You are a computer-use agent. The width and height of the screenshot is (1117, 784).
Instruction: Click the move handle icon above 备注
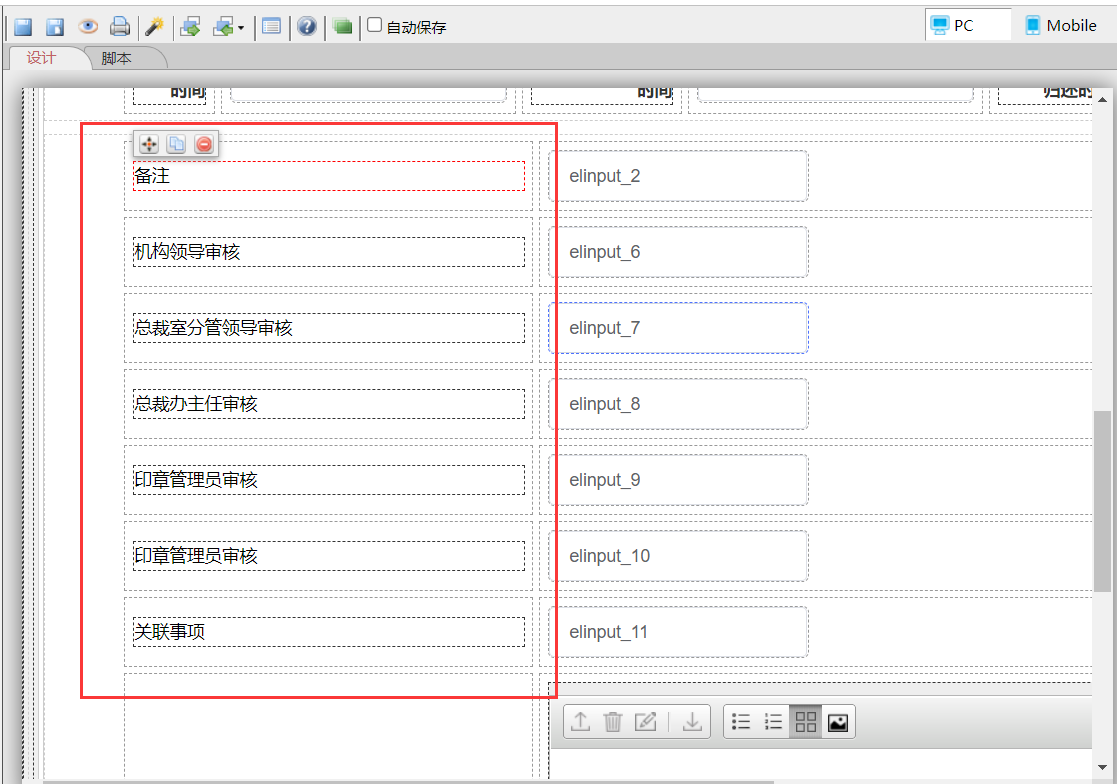point(149,145)
